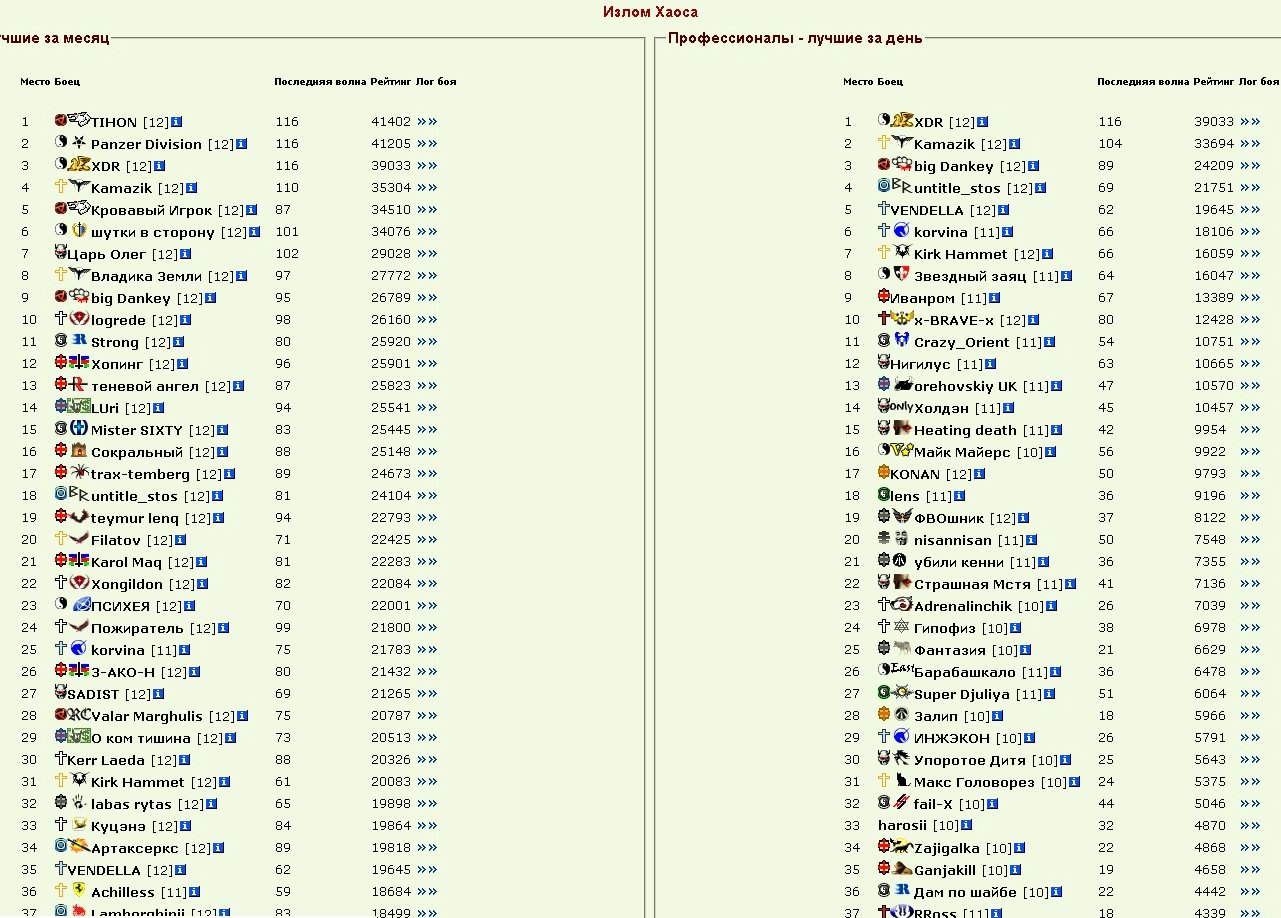Select player Макс Головорез
This screenshot has width=1281, height=918.
click(x=974, y=782)
